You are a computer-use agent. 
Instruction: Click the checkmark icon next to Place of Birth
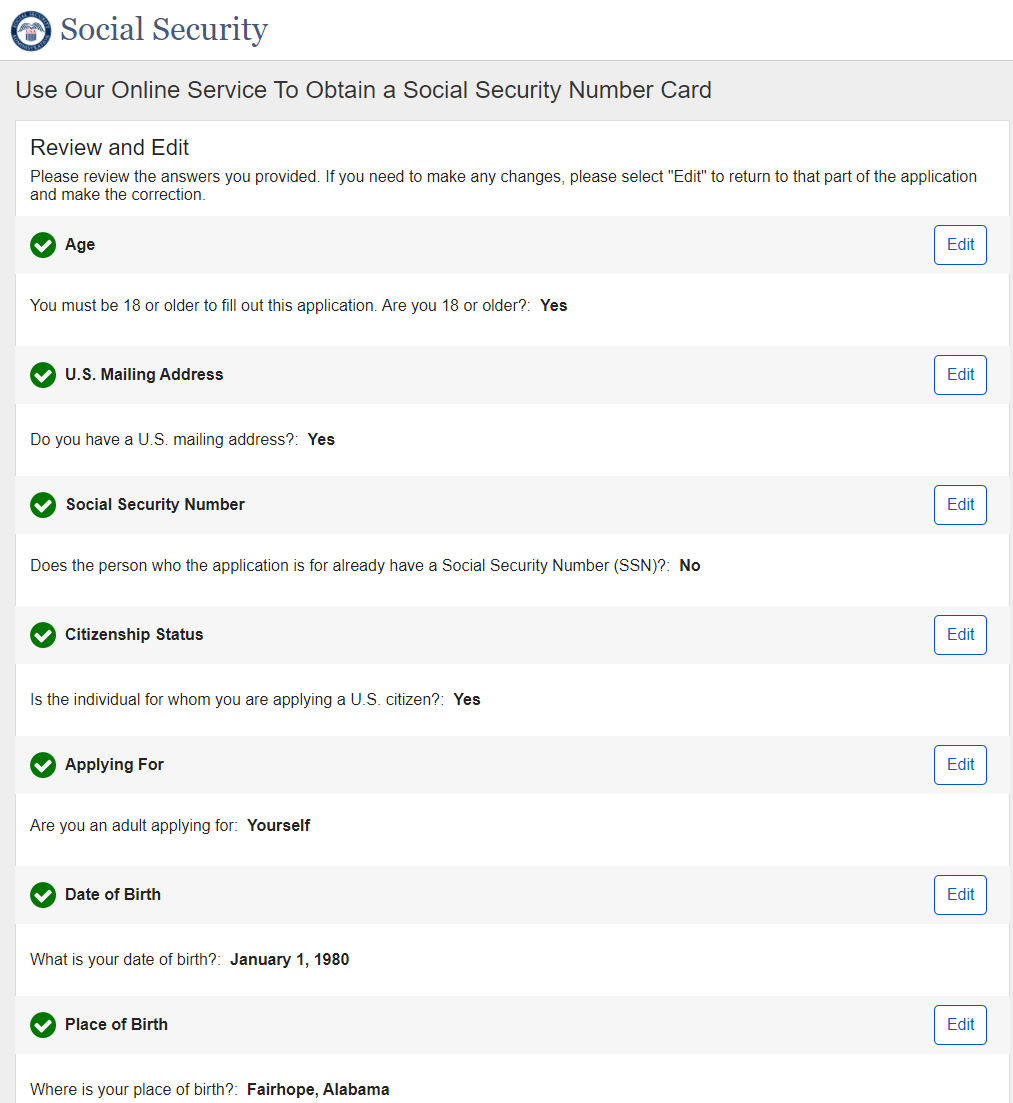click(x=43, y=1025)
